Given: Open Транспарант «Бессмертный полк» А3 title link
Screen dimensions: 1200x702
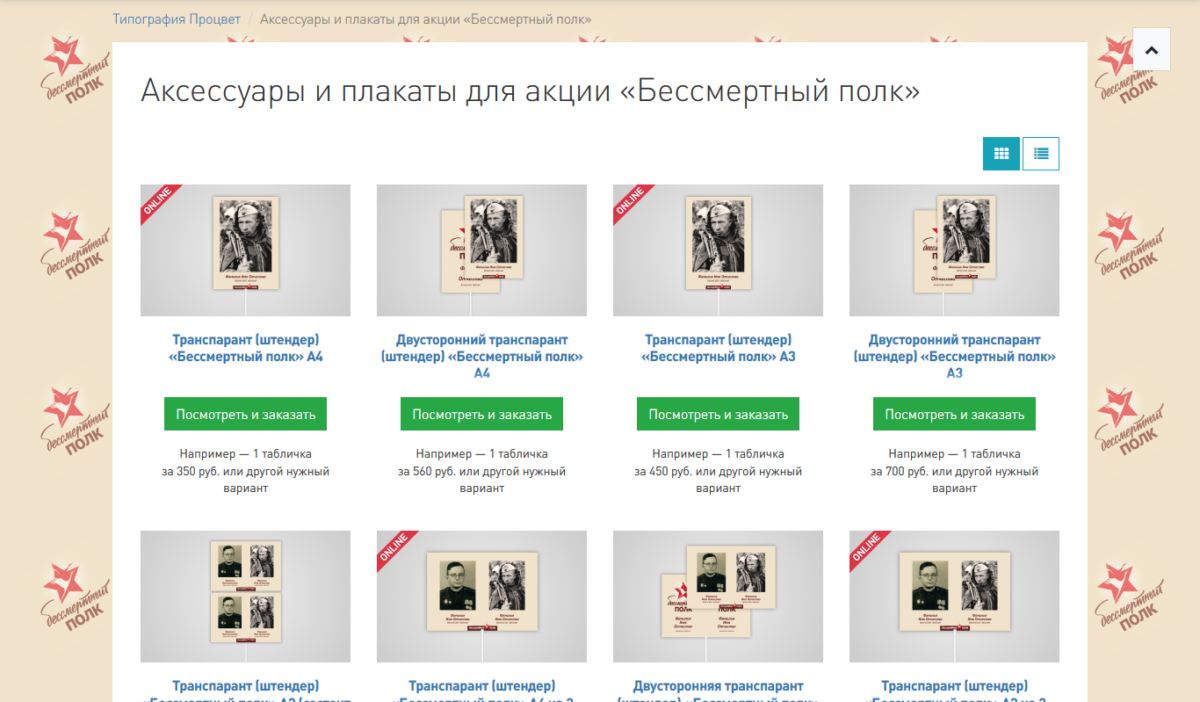Looking at the screenshot, I should click(x=718, y=348).
